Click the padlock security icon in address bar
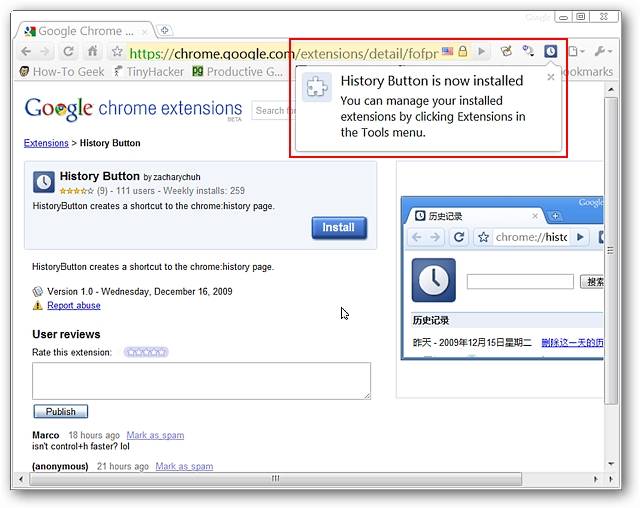This screenshot has height=508, width=640. [x=462, y=51]
